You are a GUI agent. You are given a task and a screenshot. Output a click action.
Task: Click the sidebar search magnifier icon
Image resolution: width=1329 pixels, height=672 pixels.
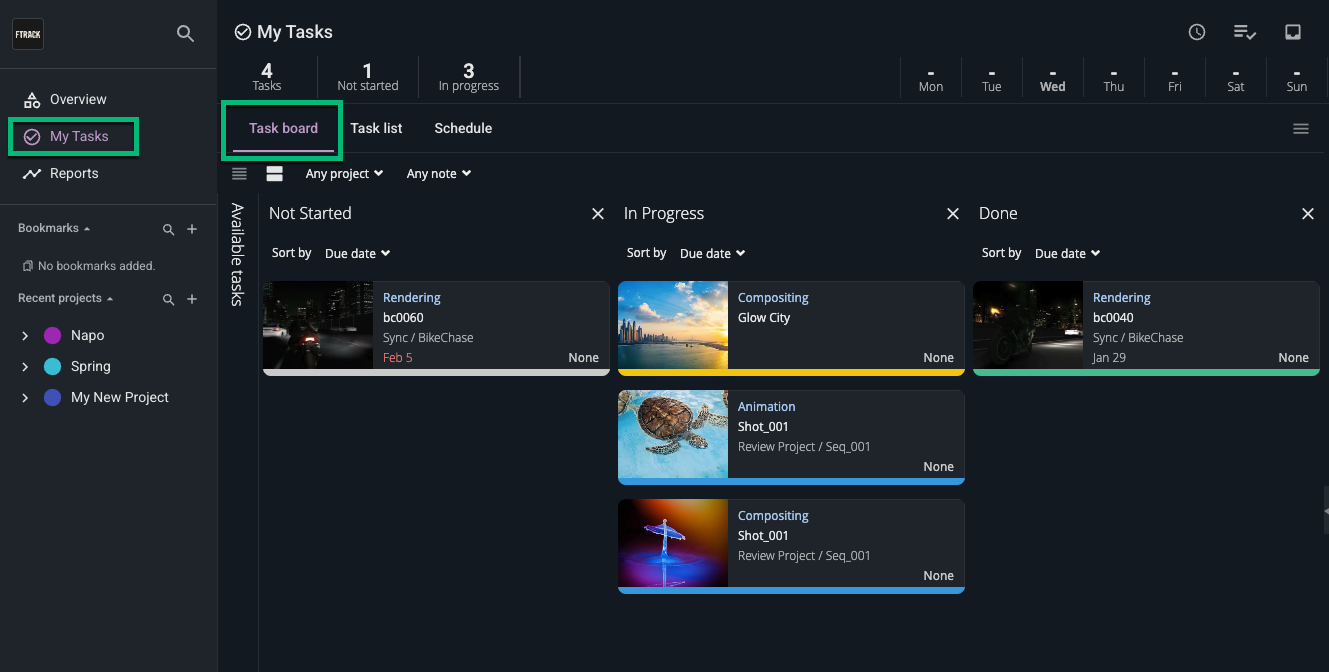(x=185, y=33)
